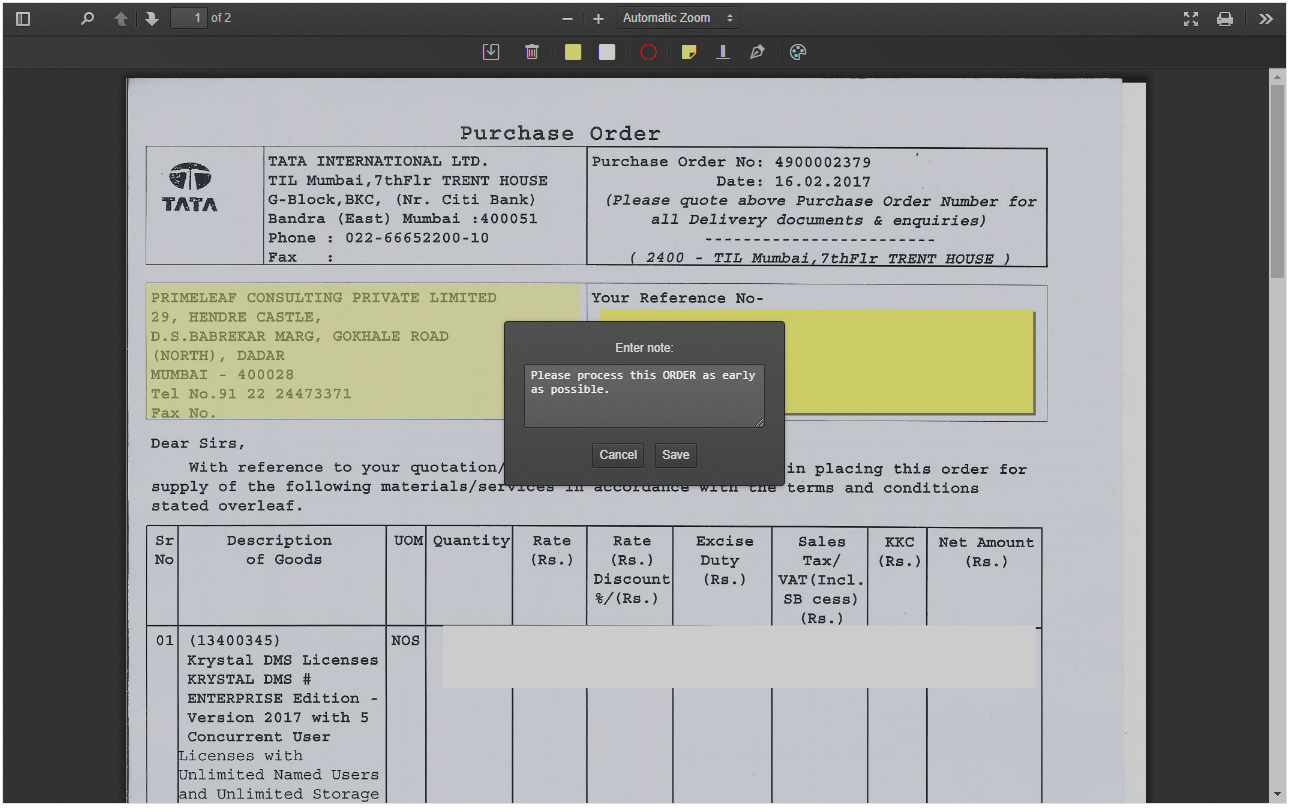Viewport: 1291px width, 812px height.
Task: Click the scrollbar up arrow
Action: pyautogui.click(x=1277, y=76)
